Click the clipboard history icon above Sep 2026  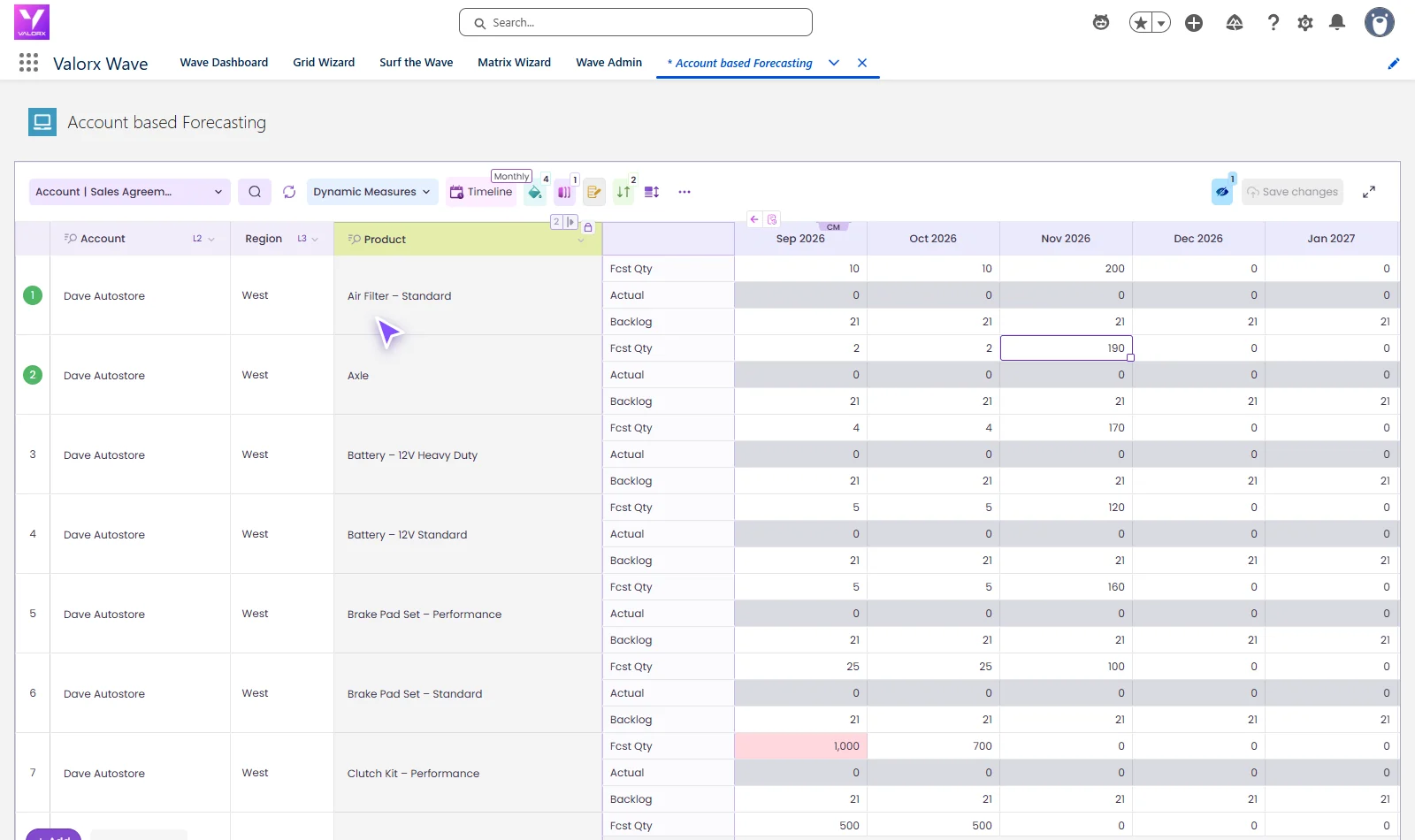pyautogui.click(x=772, y=219)
